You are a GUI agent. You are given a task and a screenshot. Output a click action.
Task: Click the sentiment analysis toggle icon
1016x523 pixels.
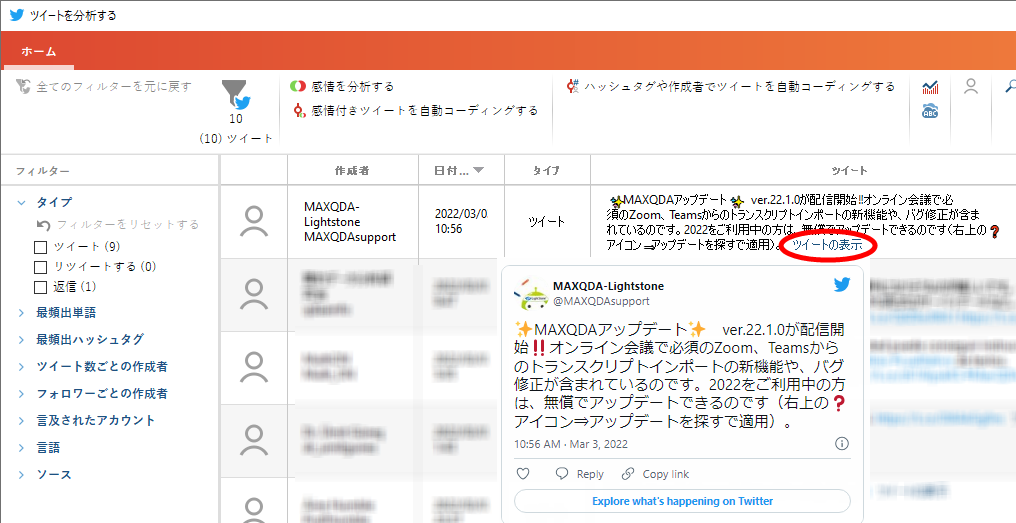(x=297, y=86)
